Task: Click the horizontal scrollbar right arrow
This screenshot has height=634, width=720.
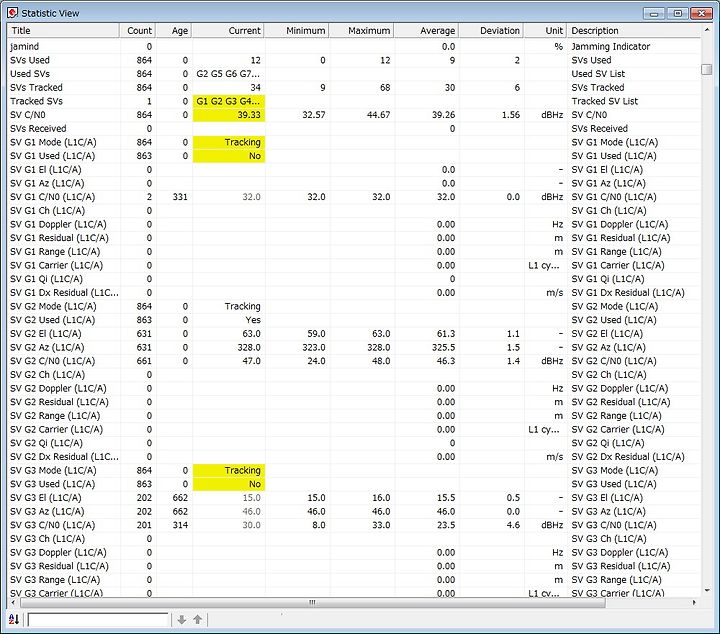Action: pyautogui.click(x=694, y=602)
